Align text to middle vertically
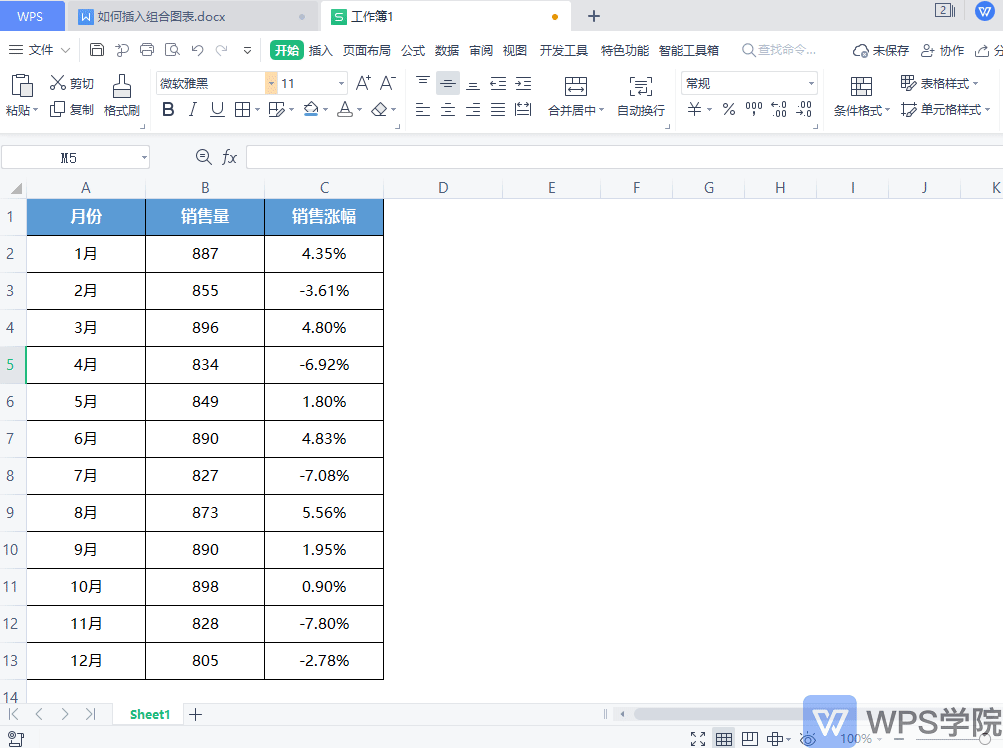This screenshot has width=1003, height=748. 448,83
